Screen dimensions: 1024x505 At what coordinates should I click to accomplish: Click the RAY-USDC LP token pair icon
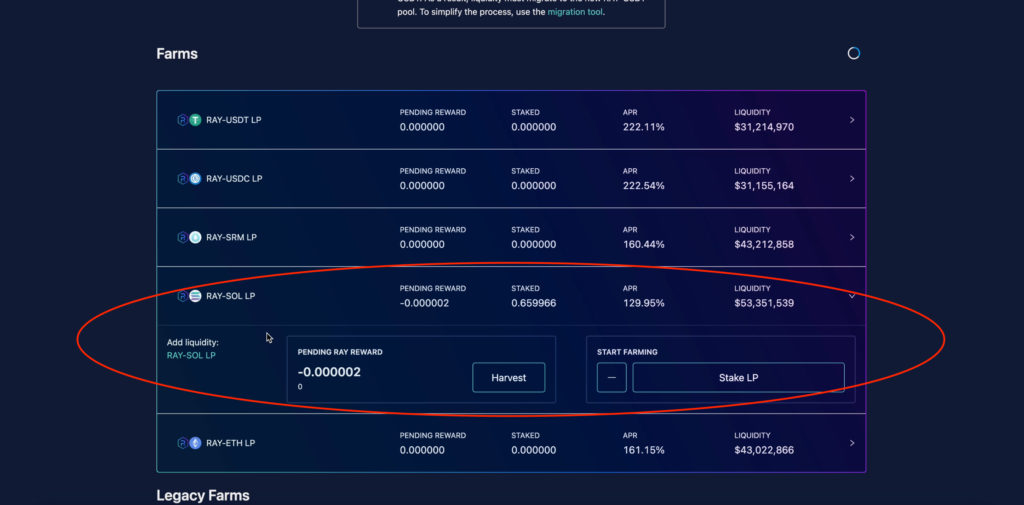[189, 179]
